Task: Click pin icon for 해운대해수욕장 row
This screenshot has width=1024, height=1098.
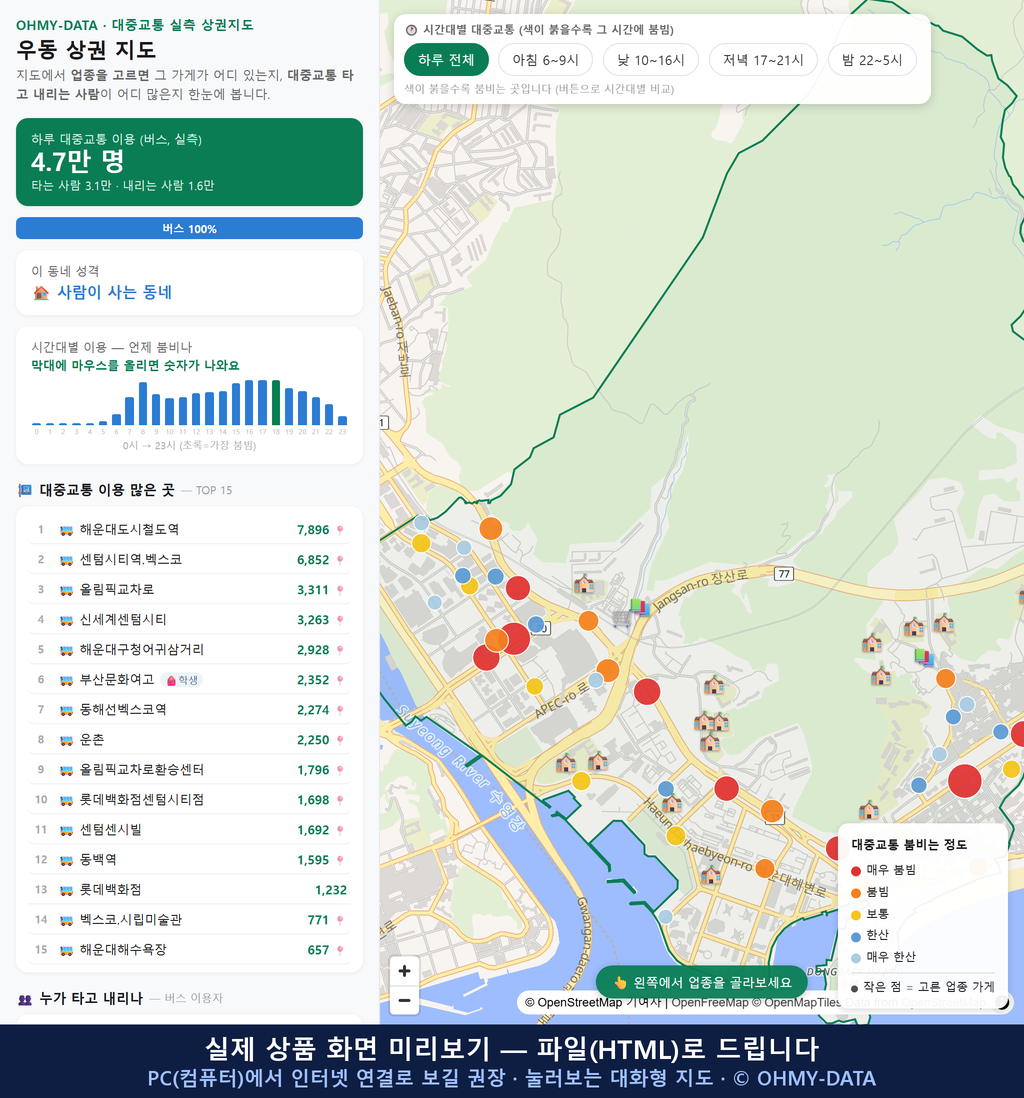Action: (x=340, y=950)
